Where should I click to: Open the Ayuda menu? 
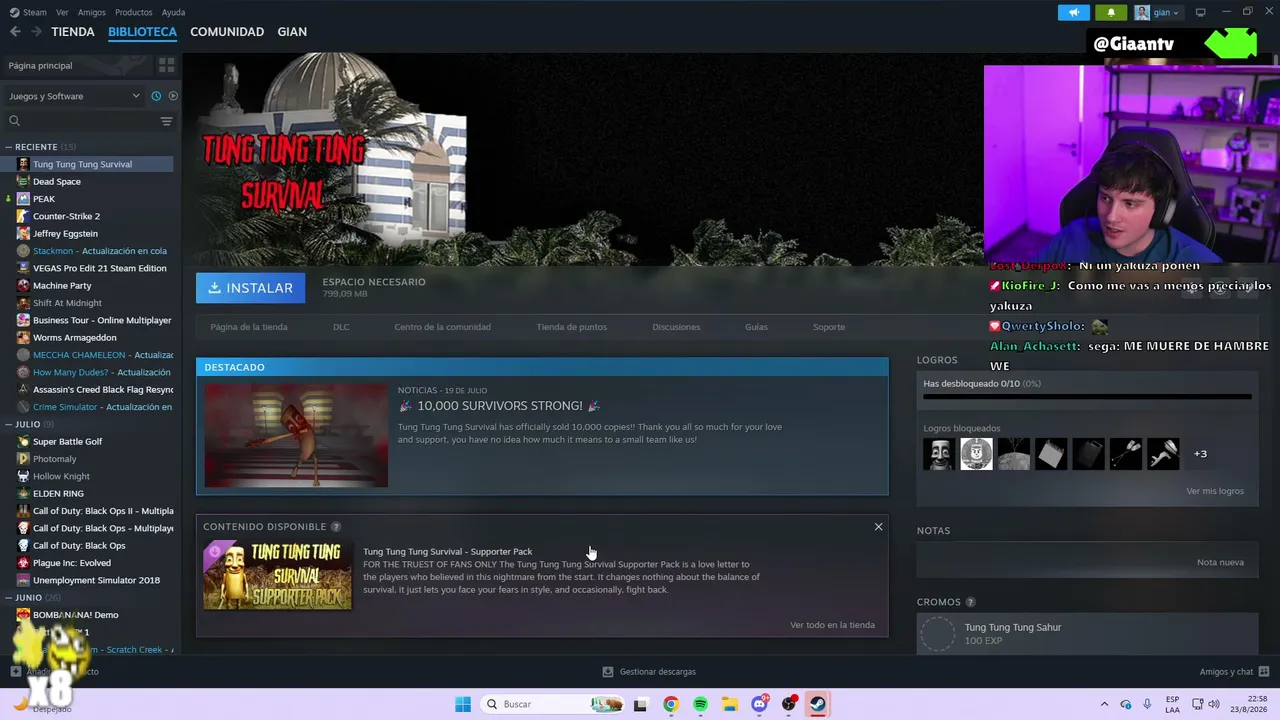click(x=173, y=12)
